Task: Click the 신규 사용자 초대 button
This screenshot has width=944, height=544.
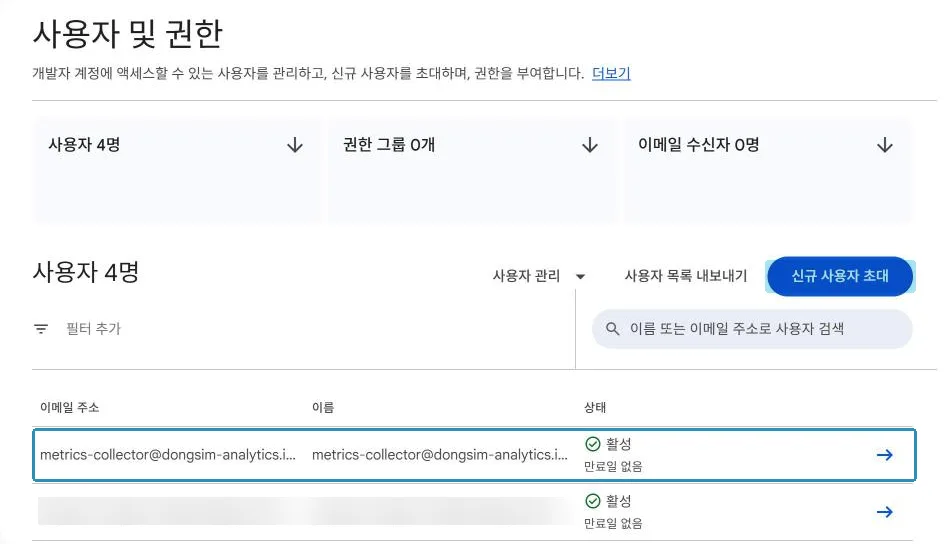Action: pos(840,276)
